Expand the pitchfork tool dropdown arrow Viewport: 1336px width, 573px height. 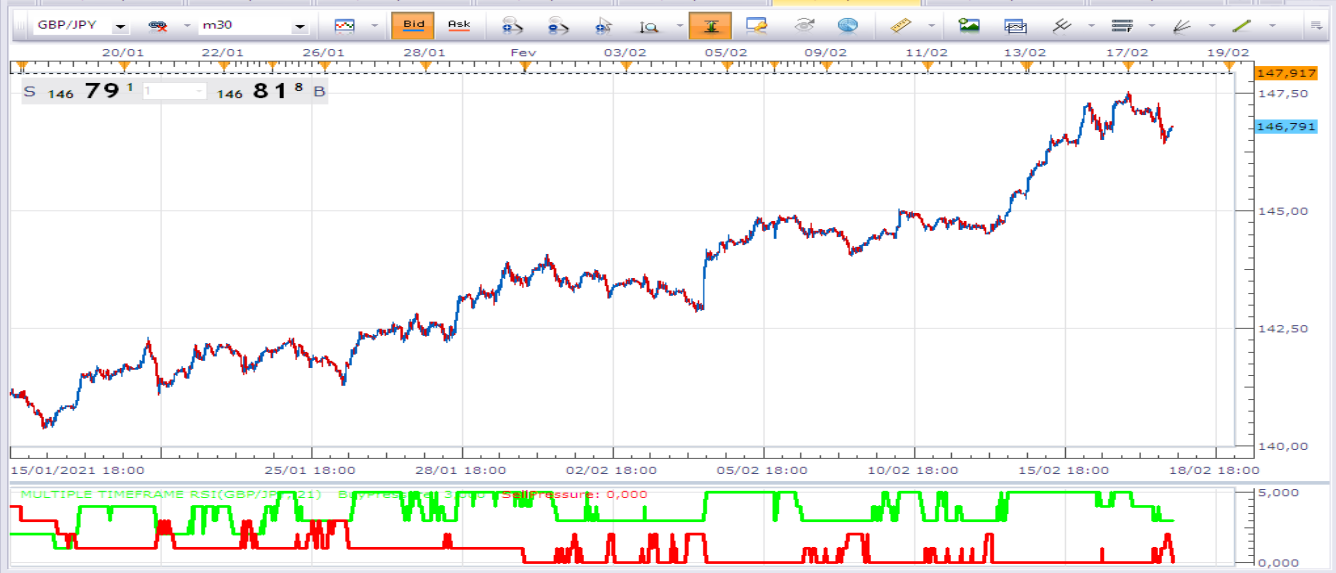coord(1090,27)
